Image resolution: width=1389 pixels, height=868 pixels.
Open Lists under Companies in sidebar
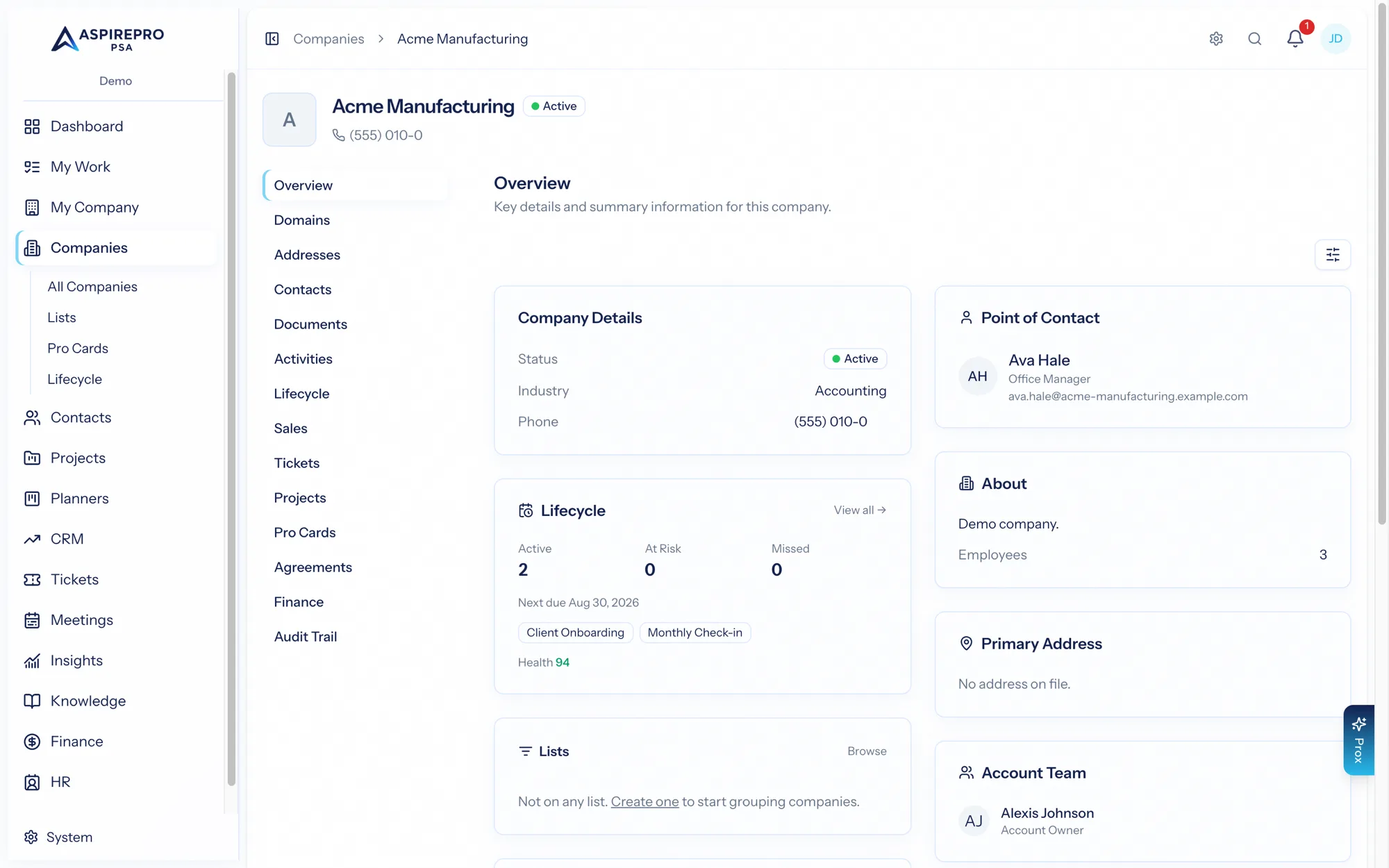62,317
